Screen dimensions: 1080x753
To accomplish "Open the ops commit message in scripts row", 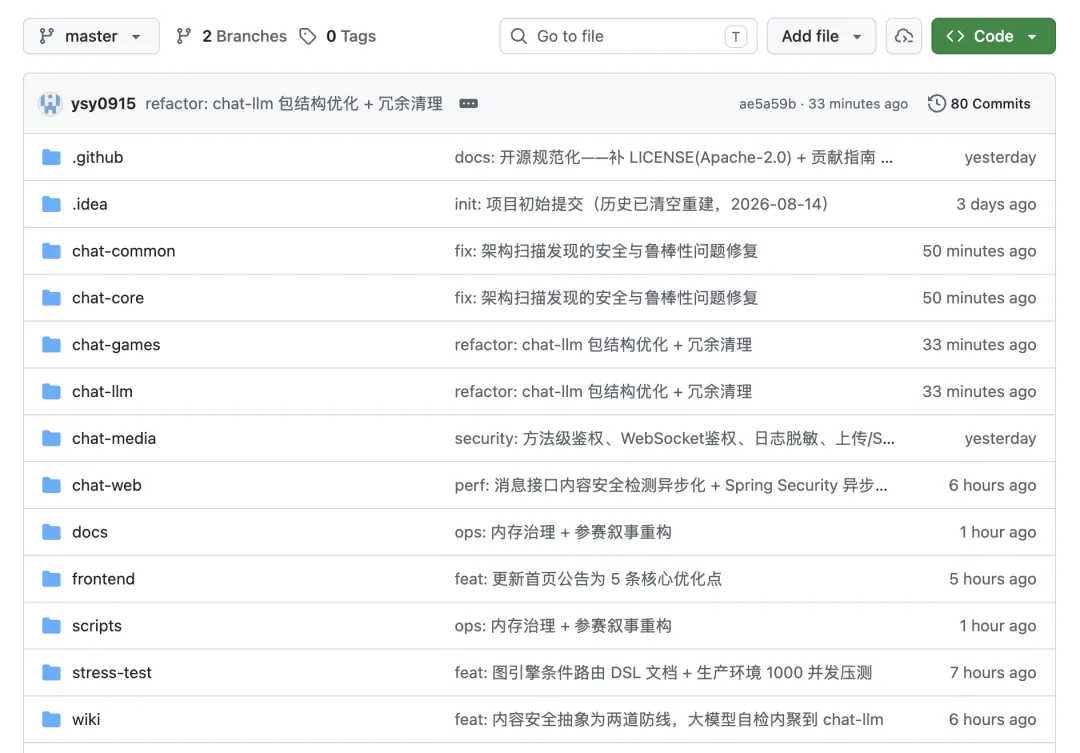I will 563,626.
